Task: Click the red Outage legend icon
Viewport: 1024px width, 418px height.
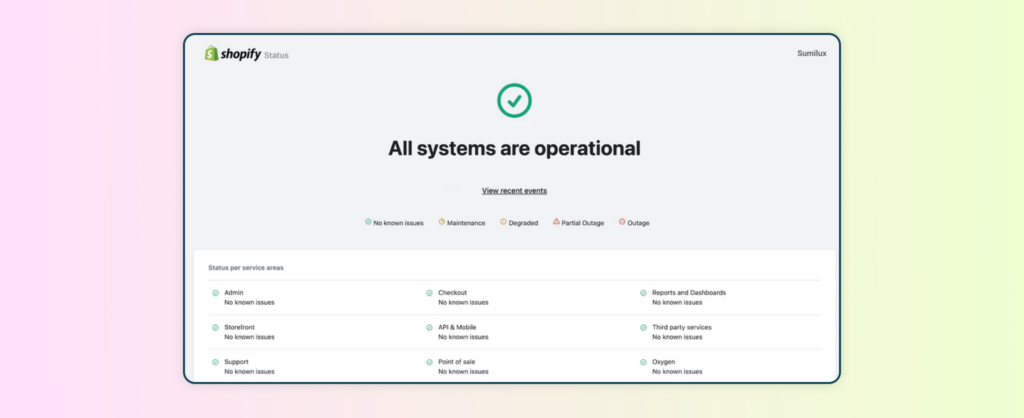Action: 622,222
